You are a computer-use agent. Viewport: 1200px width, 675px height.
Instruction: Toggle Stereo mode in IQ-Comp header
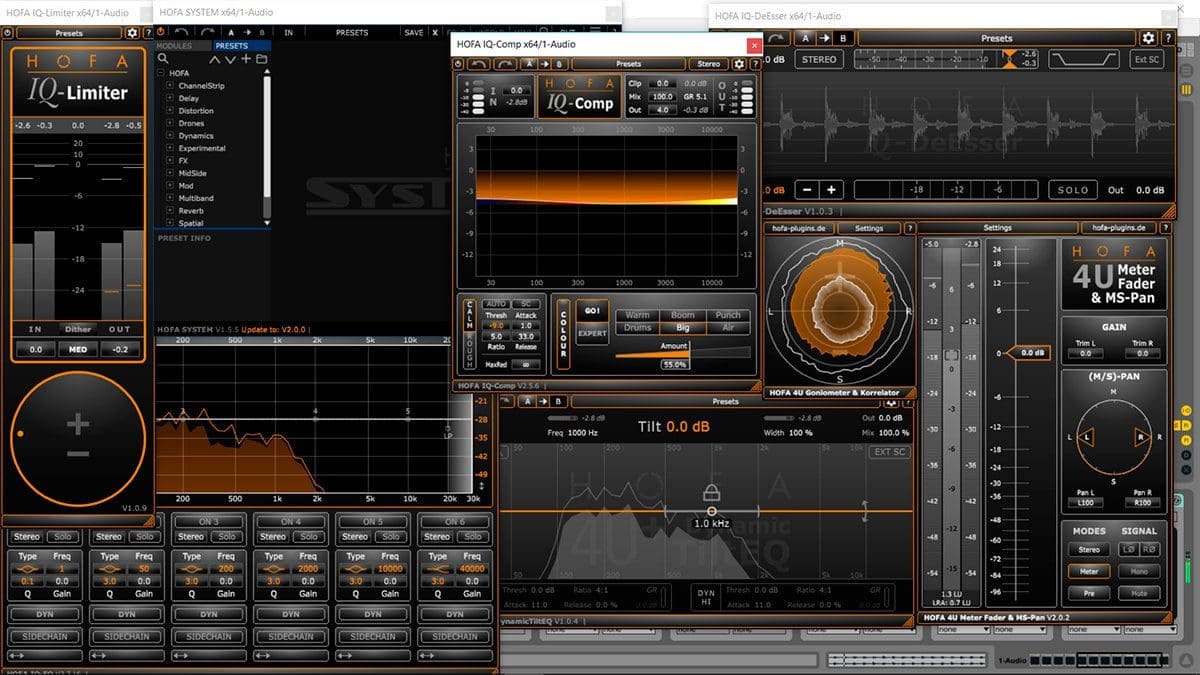(x=709, y=64)
